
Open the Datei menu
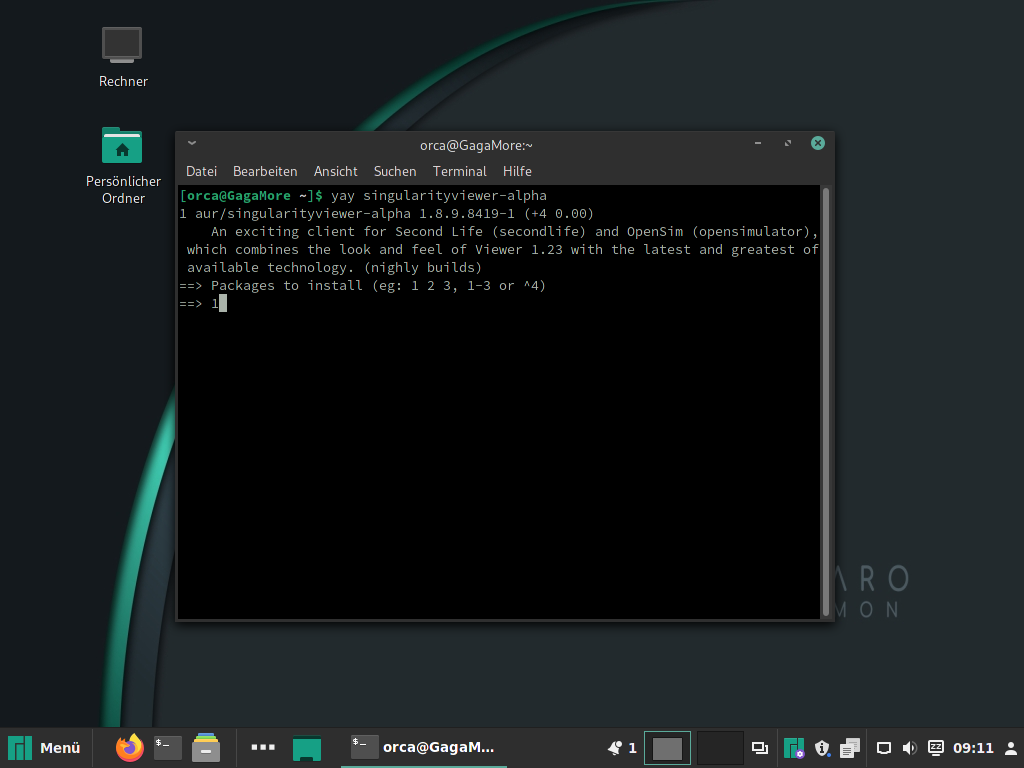click(201, 171)
